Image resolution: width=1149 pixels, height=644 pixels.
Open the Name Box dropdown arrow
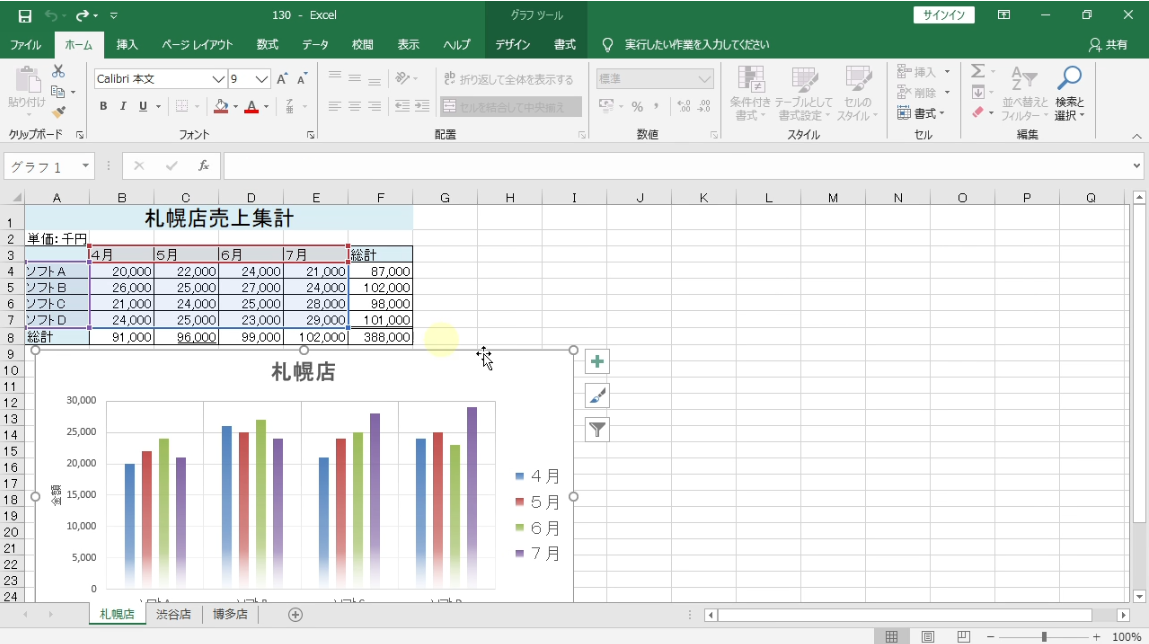coord(86,166)
